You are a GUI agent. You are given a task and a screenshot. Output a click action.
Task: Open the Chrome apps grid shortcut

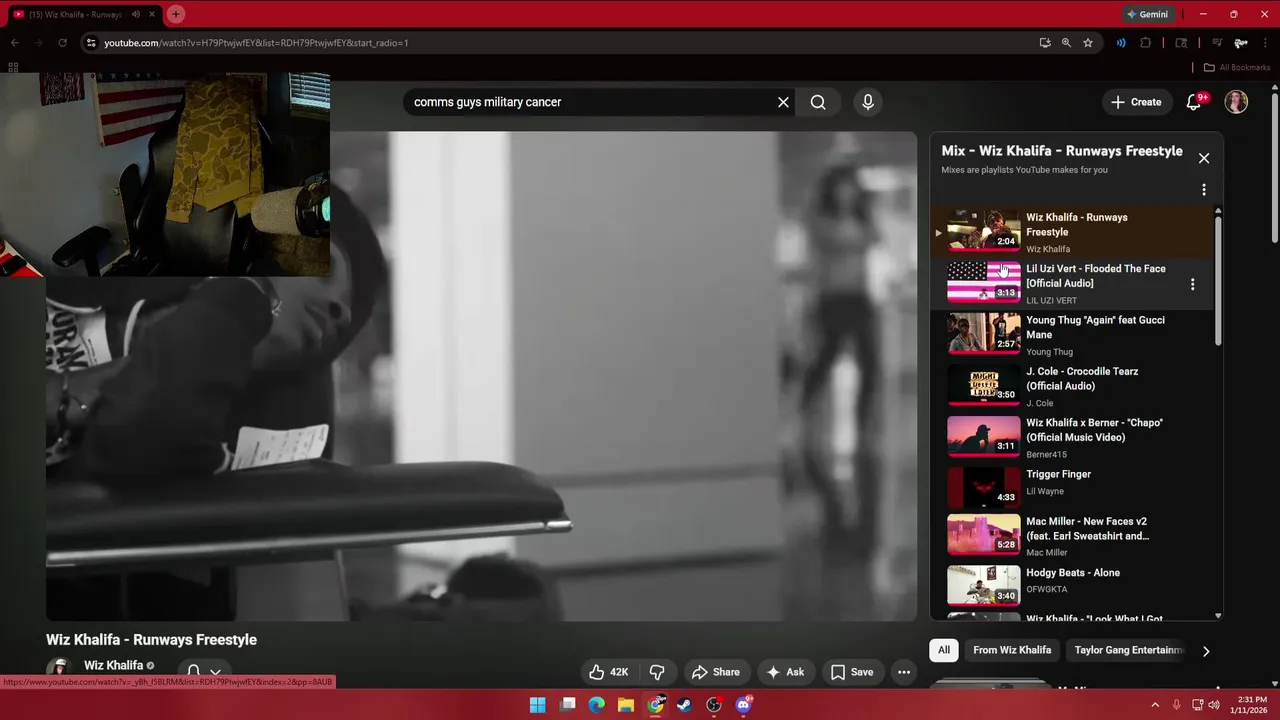tap(13, 67)
